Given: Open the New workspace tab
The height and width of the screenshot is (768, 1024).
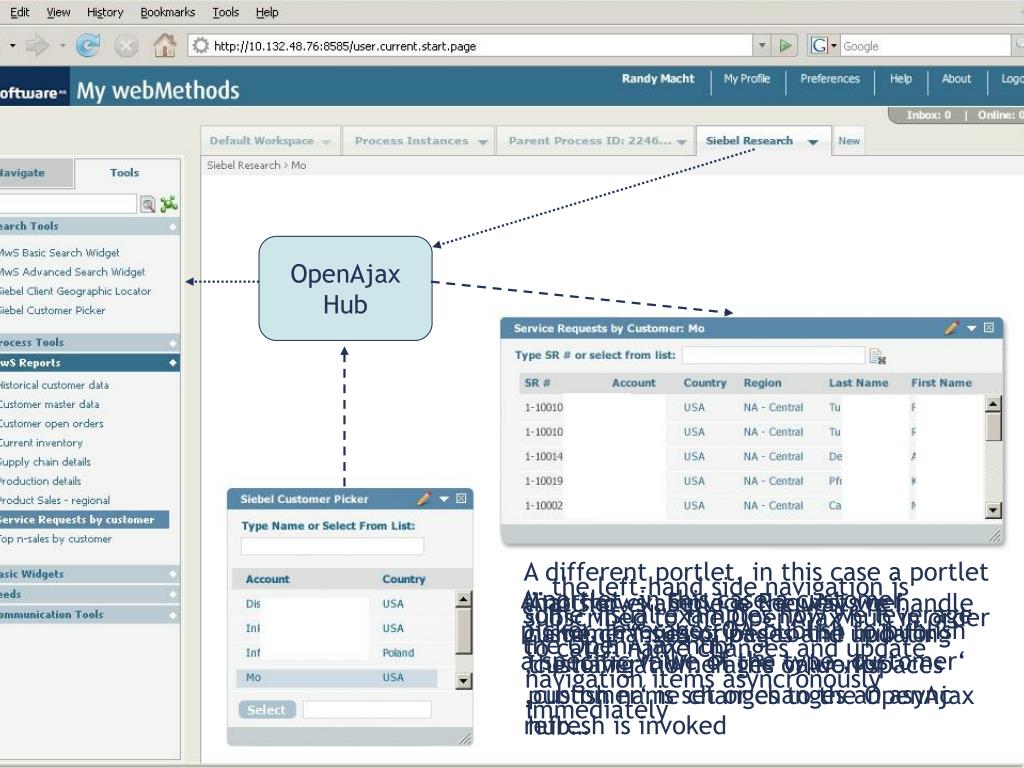Looking at the screenshot, I should tap(849, 140).
